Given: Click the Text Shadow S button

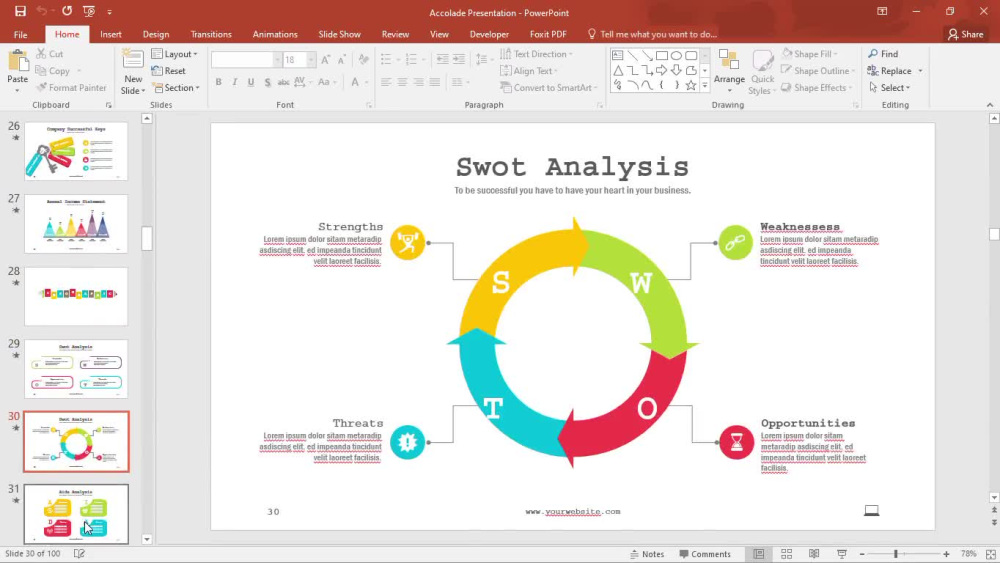Looking at the screenshot, I should click(267, 82).
